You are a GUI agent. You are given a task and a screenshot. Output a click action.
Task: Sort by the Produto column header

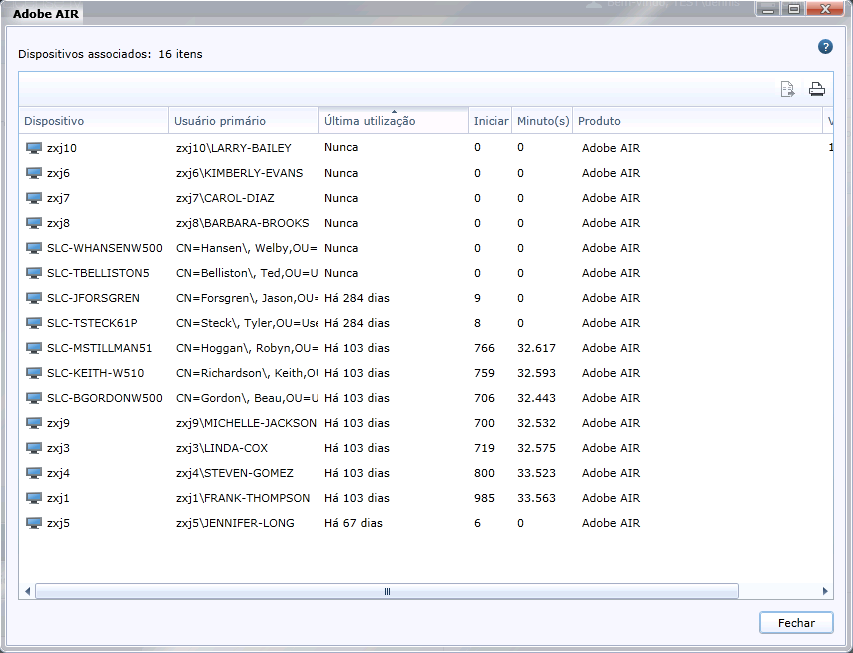[697, 121]
